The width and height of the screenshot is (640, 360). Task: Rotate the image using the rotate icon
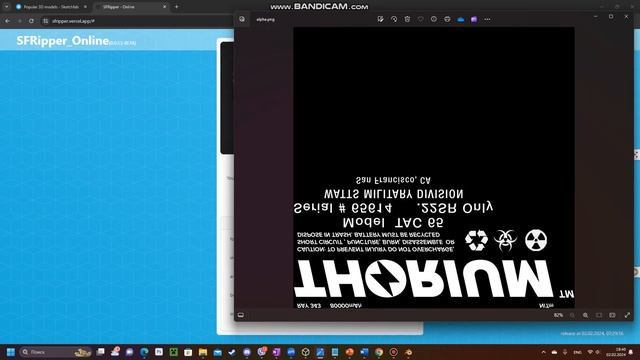[394, 19]
